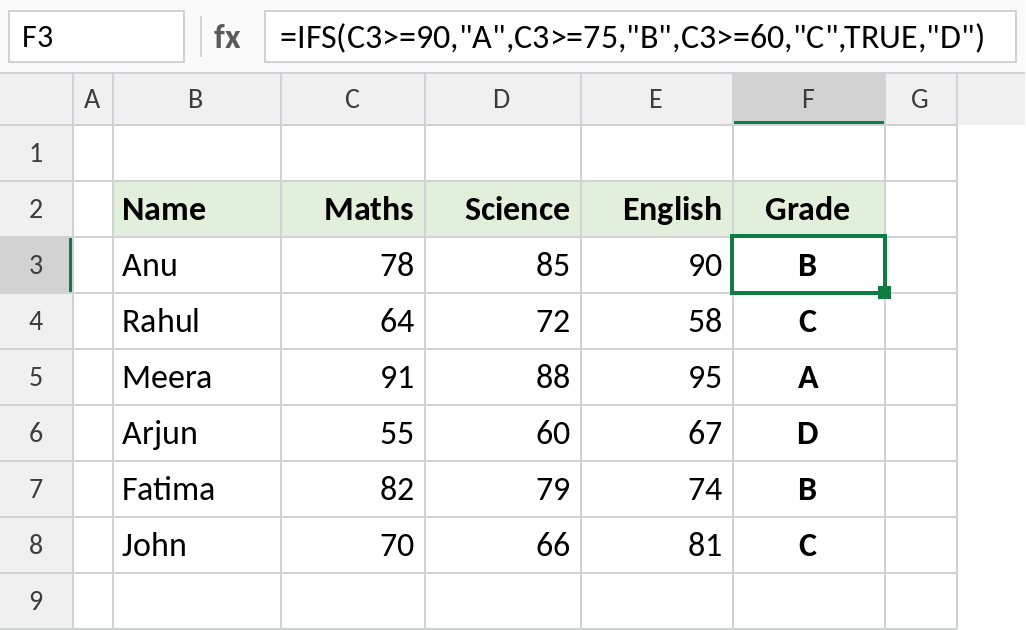Select the cell containing Arjun

(196, 433)
